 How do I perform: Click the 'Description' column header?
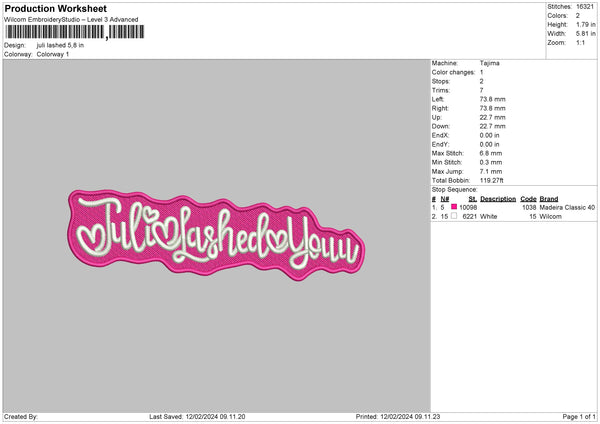pos(498,199)
